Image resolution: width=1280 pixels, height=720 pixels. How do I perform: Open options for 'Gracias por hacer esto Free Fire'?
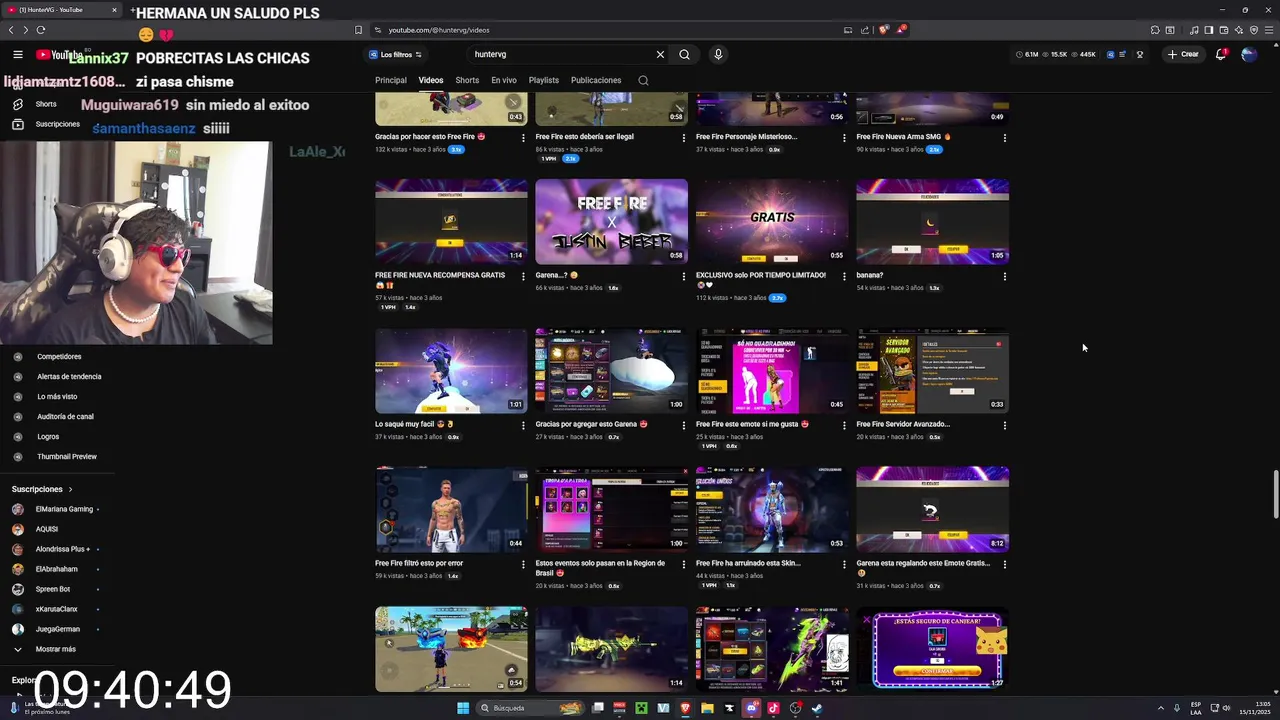coord(523,137)
